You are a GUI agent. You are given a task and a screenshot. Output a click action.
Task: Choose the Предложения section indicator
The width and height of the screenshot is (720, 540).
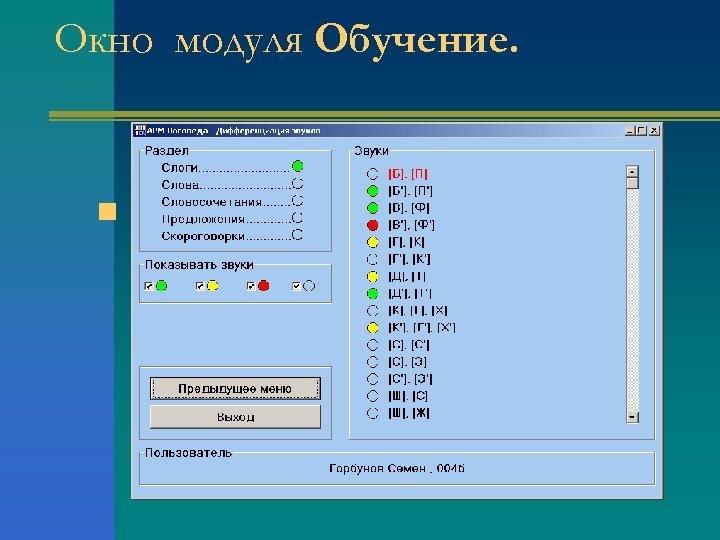click(298, 218)
